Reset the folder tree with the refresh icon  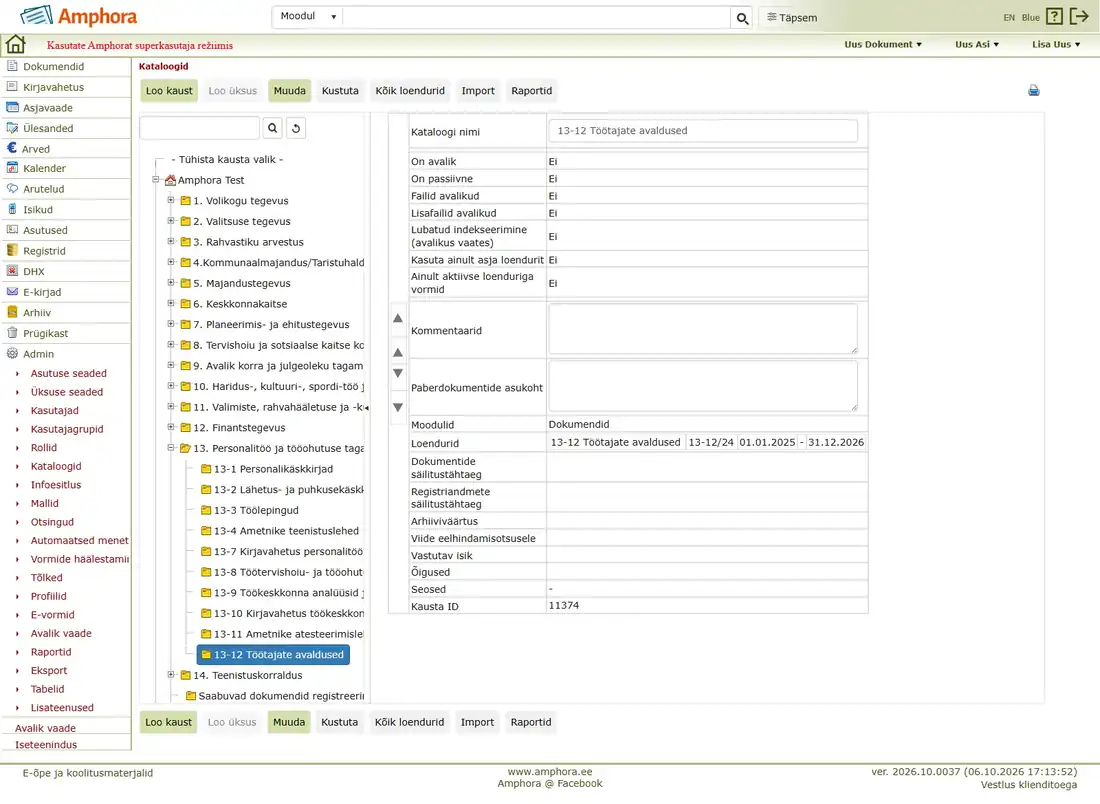click(x=296, y=128)
